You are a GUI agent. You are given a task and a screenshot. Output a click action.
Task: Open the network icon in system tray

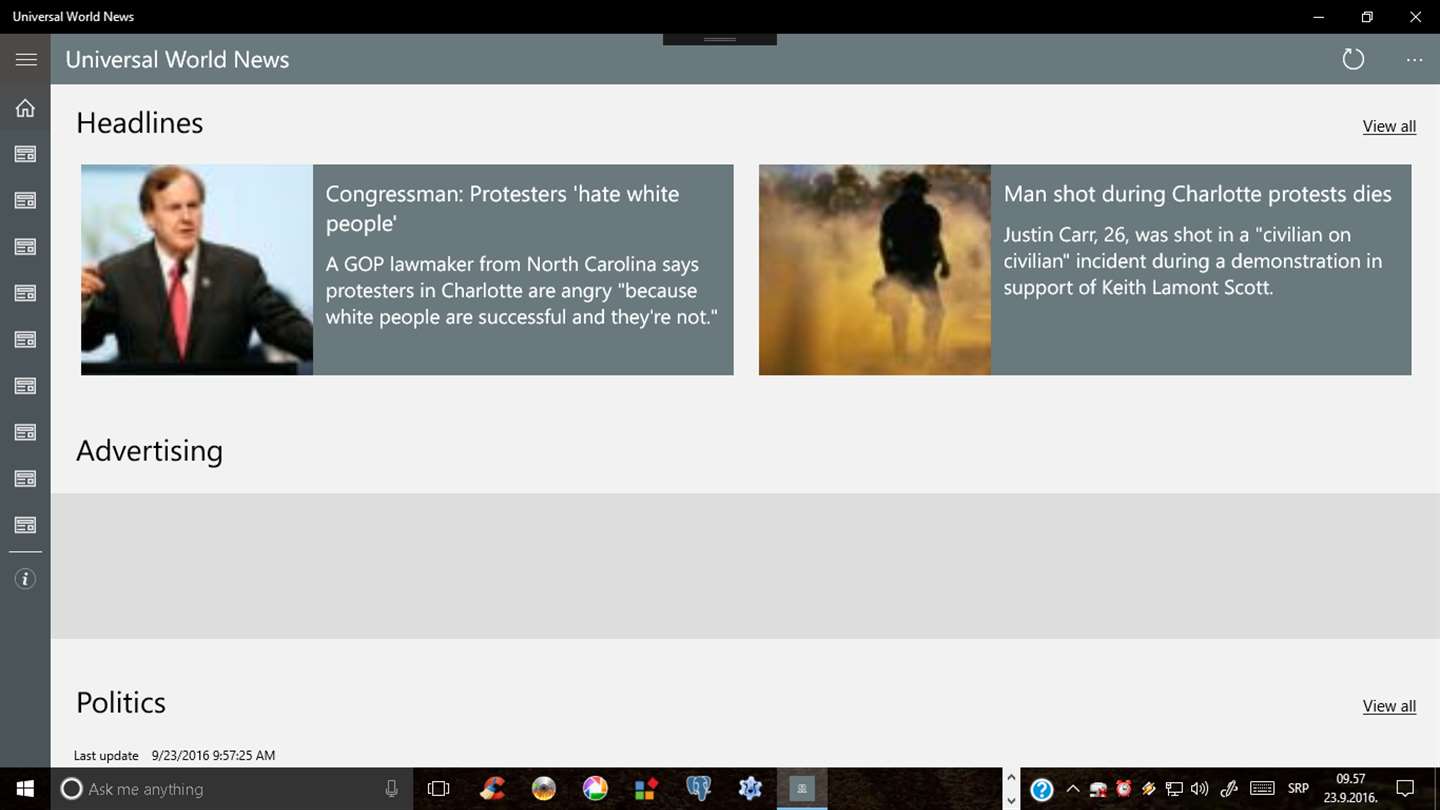(1174, 789)
